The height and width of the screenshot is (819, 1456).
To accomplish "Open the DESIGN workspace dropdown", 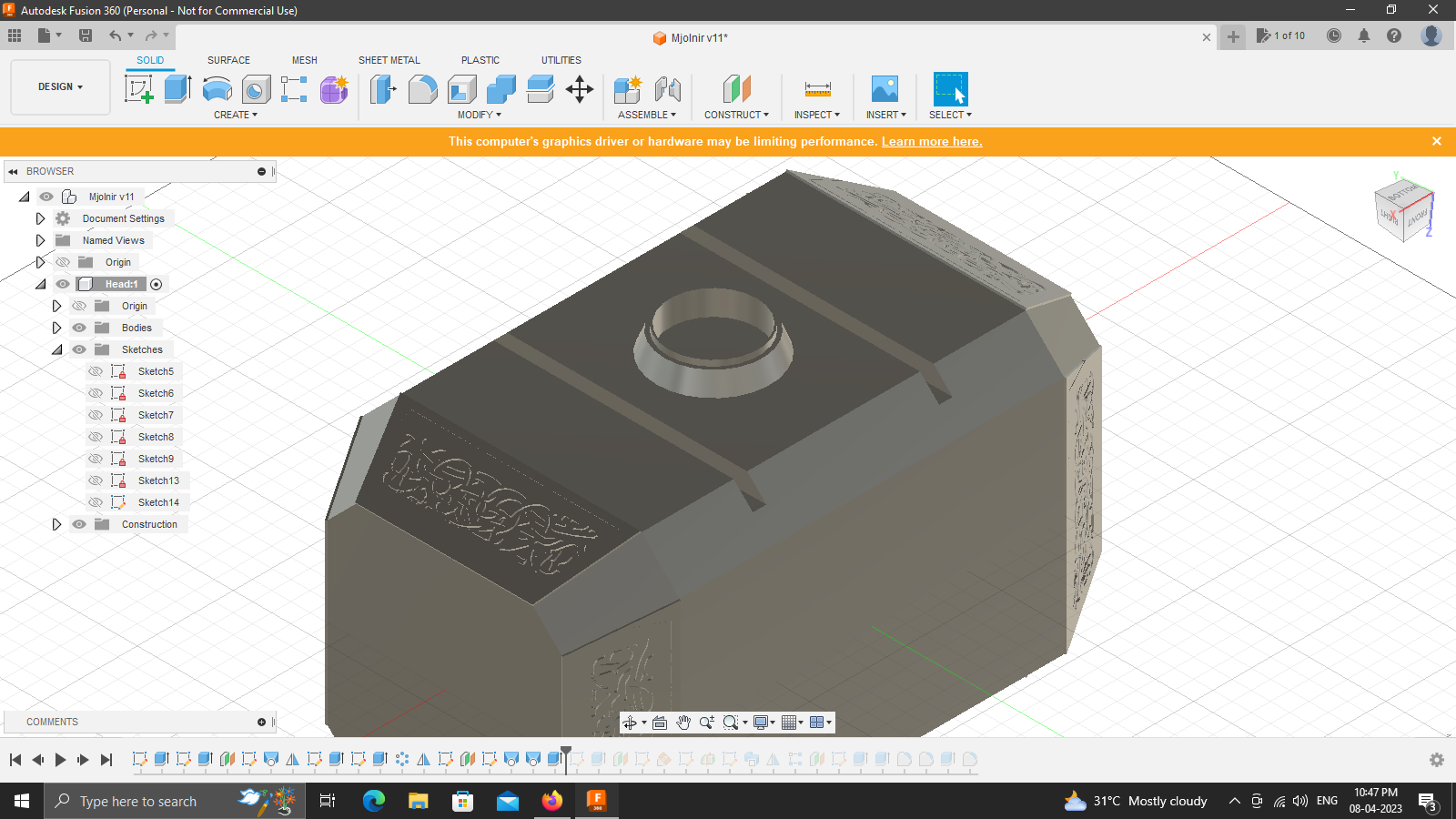I will click(60, 87).
